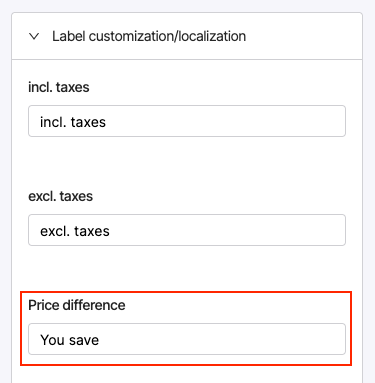
Task: Click the incl. taxes field label
Action: (59, 87)
